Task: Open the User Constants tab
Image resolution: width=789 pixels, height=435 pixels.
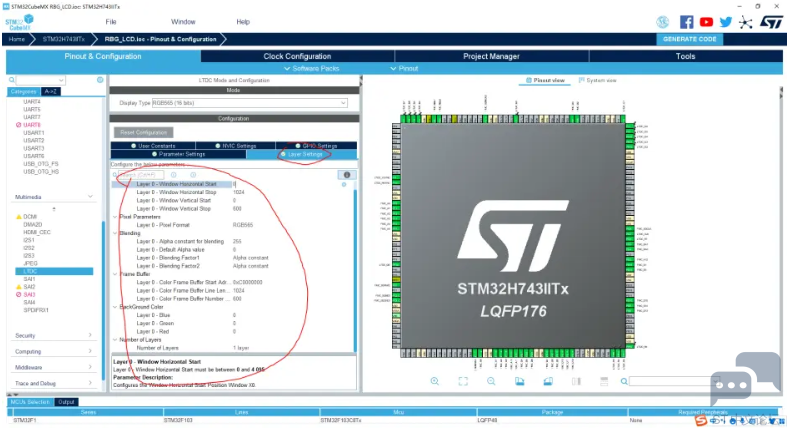Action: pyautogui.click(x=153, y=146)
